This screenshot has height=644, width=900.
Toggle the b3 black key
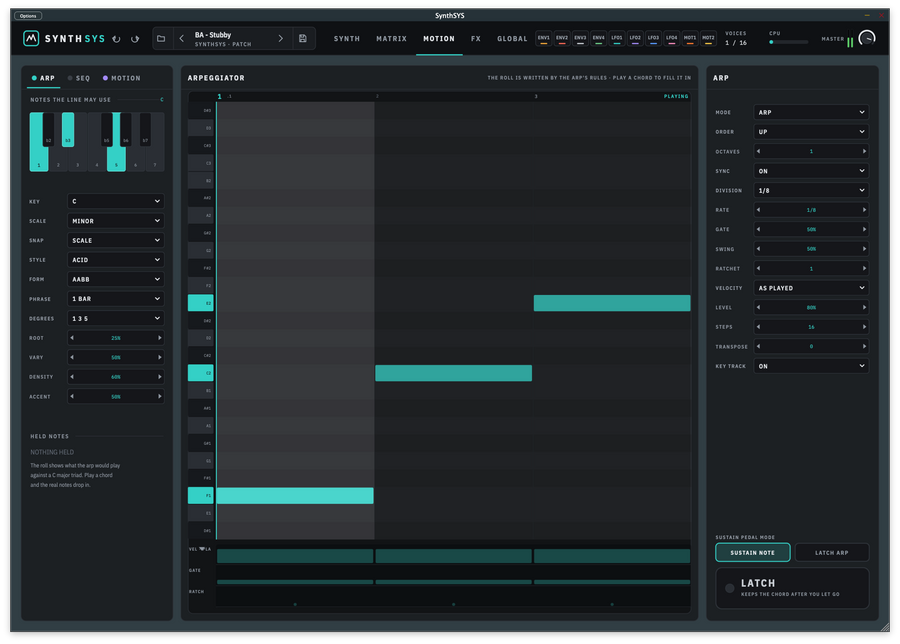[68, 130]
